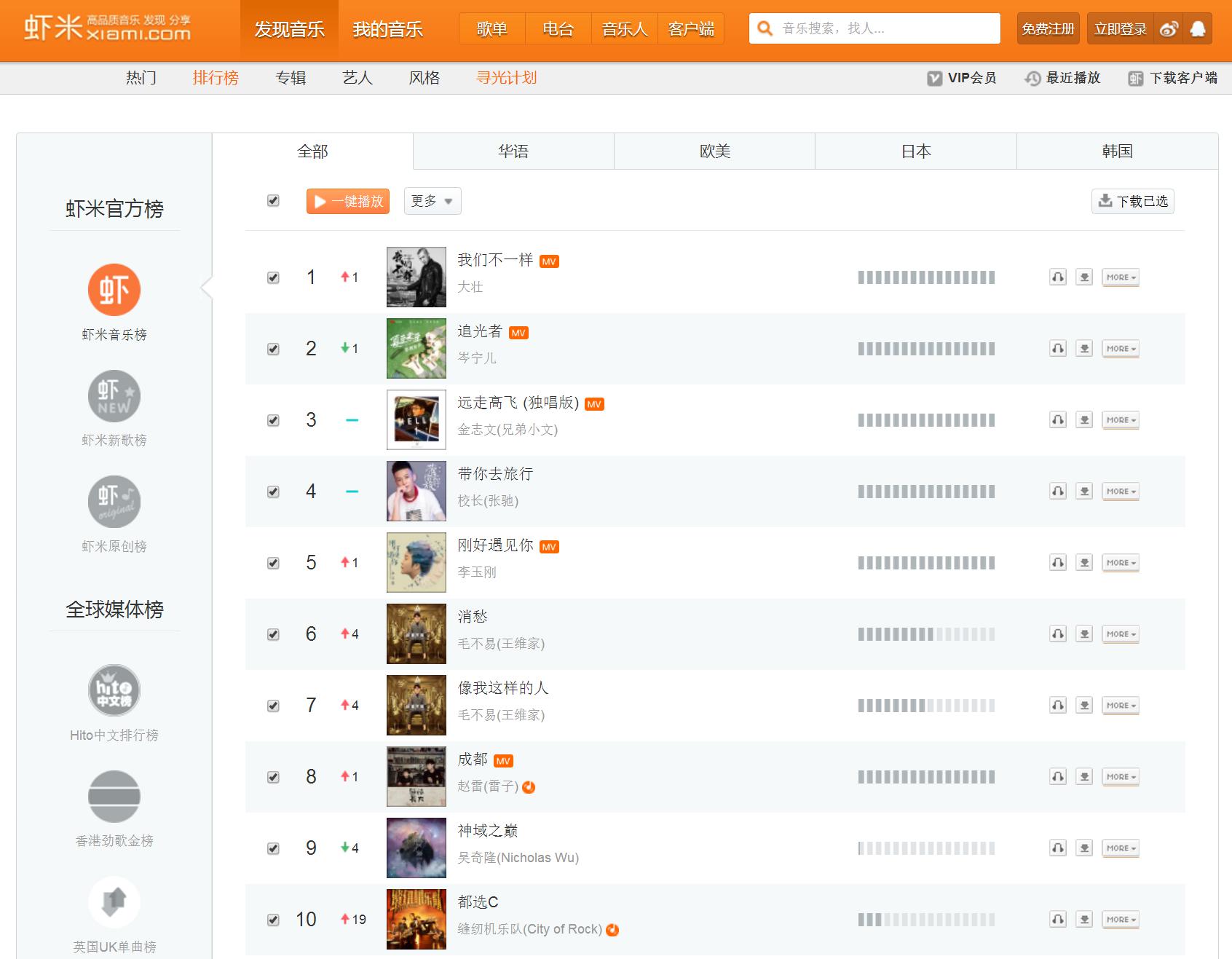The height and width of the screenshot is (959, 1232).
Task: Open the MORE dropdown for 成都
Action: [1120, 777]
